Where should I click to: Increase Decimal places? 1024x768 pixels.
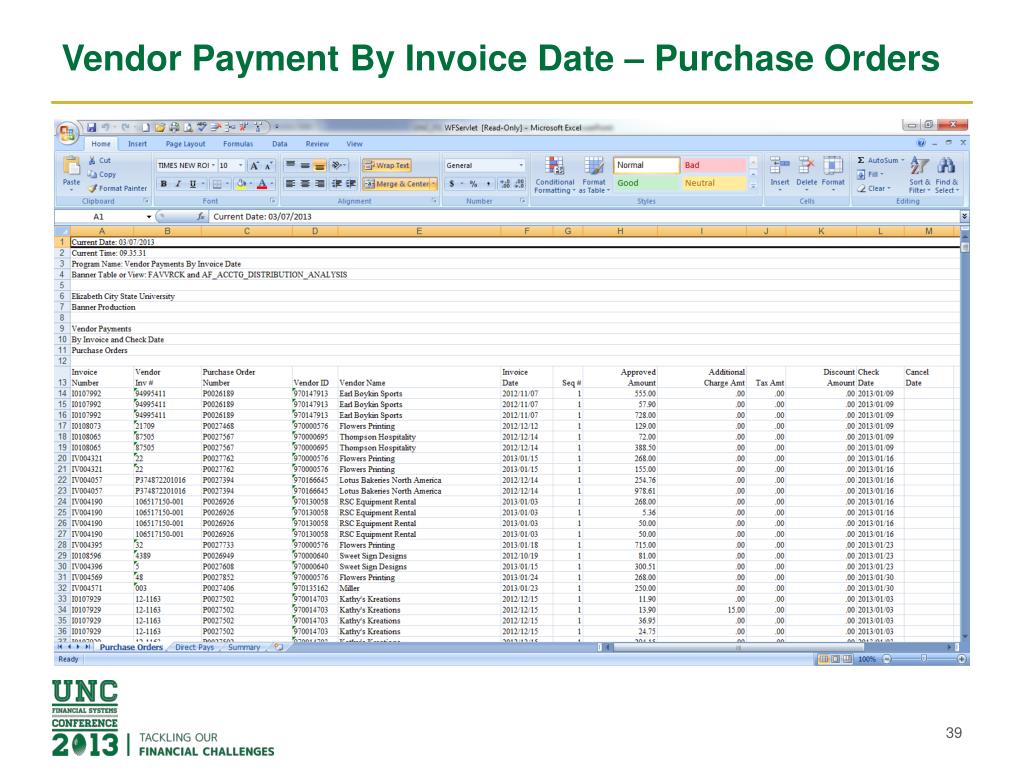(x=505, y=184)
